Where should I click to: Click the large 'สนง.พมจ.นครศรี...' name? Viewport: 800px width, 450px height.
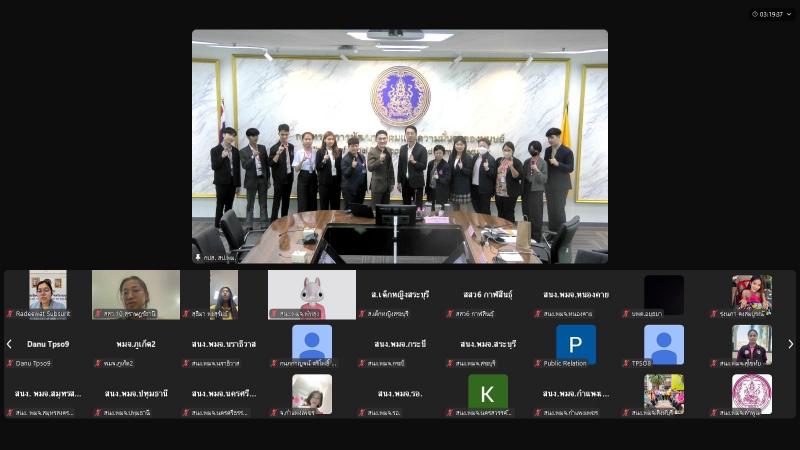[x=224, y=393]
